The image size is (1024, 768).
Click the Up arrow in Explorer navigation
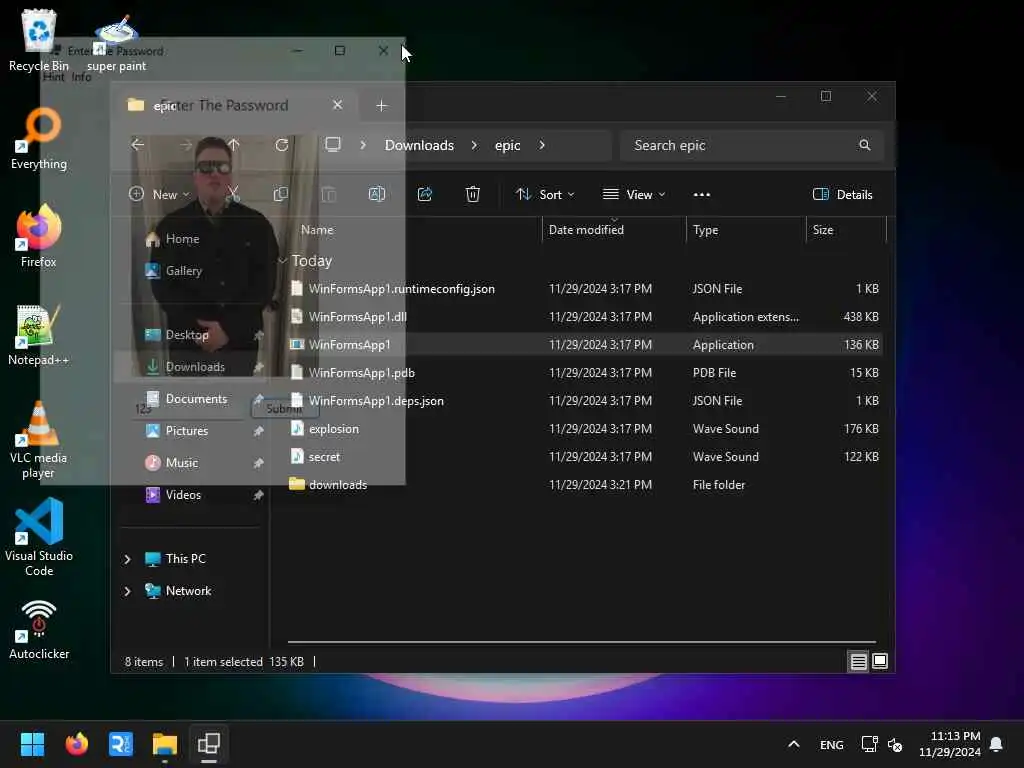[x=234, y=145]
